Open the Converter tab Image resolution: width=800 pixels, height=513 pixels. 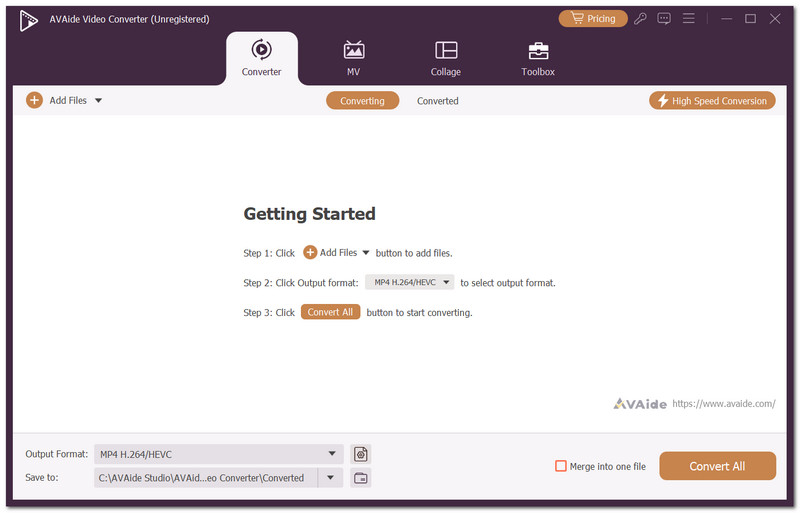261,58
